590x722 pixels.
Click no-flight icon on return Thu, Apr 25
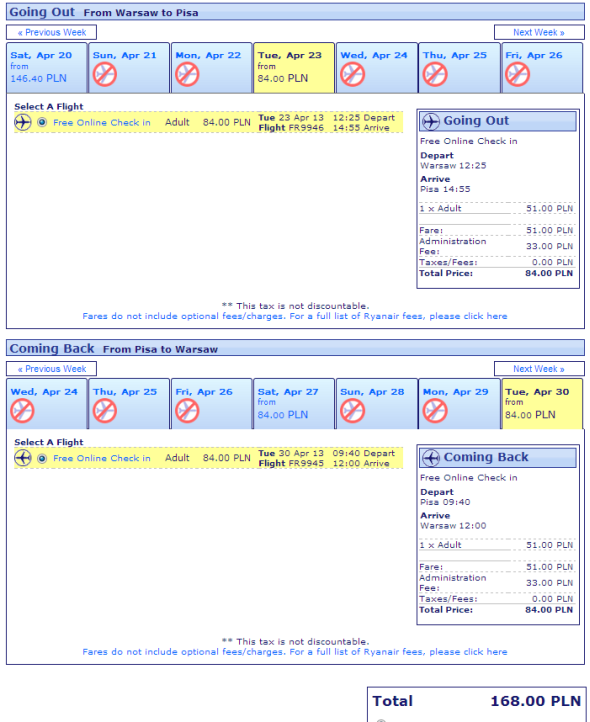click(x=105, y=411)
